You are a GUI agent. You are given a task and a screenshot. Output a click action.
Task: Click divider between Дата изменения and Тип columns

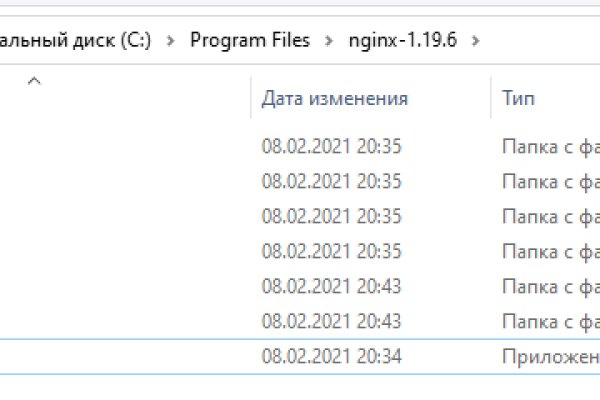point(489,98)
